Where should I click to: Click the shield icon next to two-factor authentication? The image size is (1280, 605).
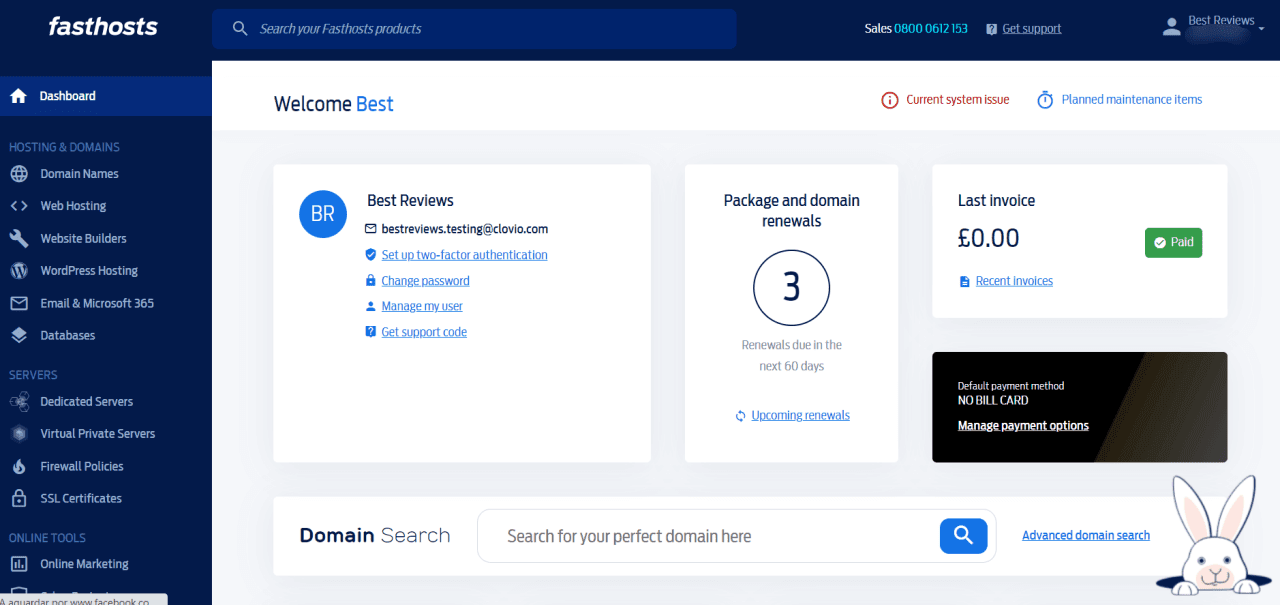370,255
